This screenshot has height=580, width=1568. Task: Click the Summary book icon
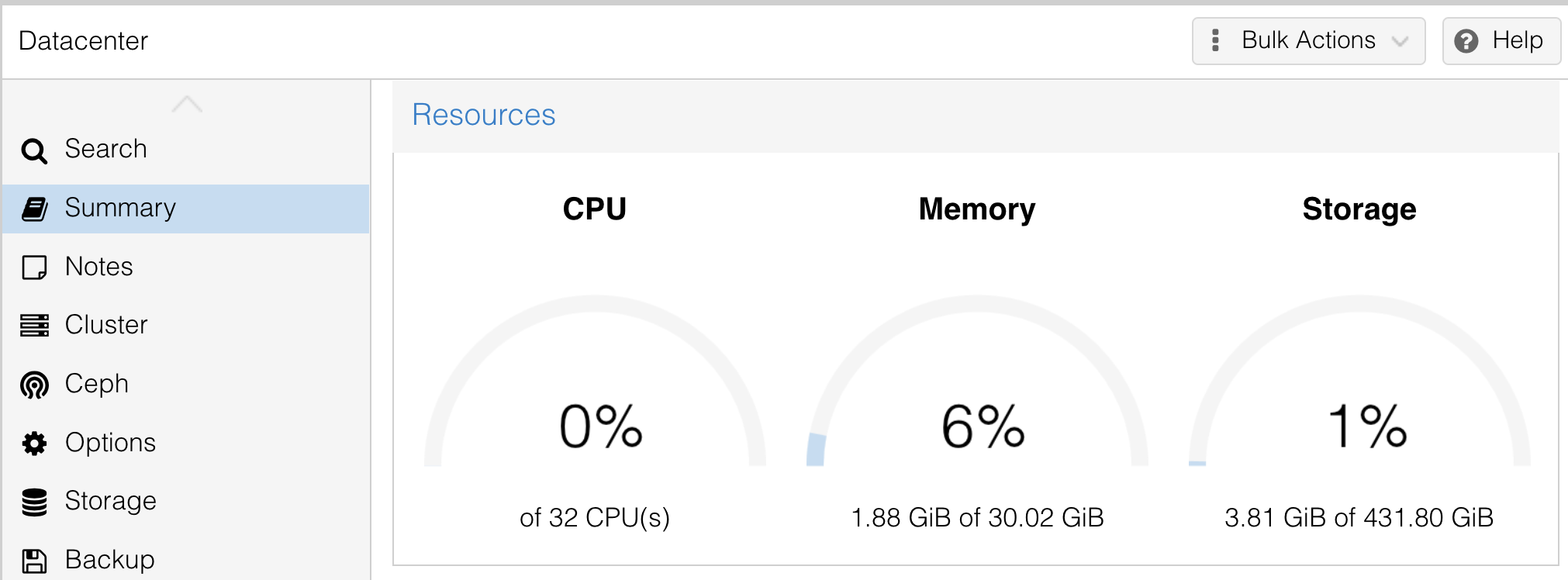34,209
